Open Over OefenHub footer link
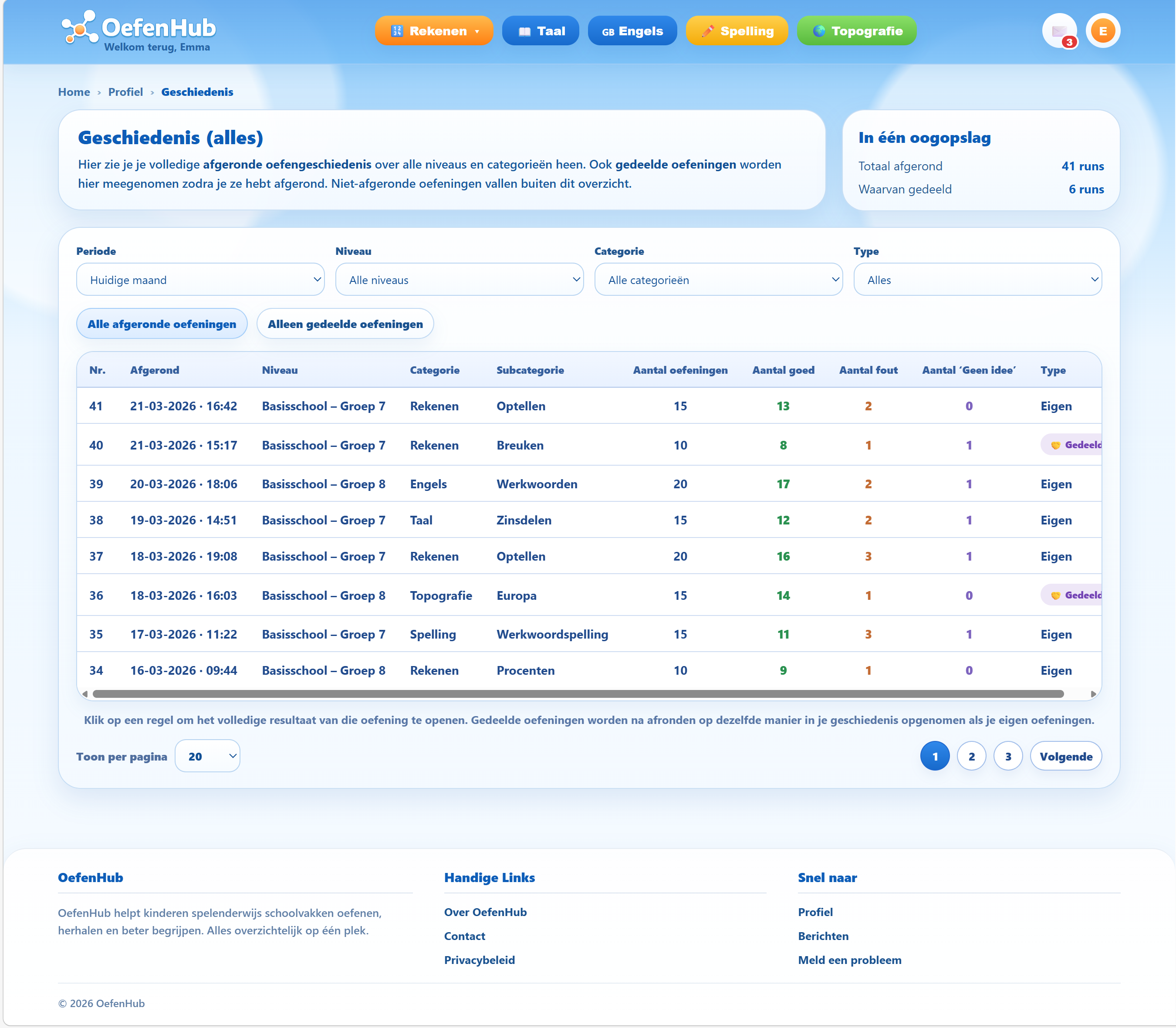The width and height of the screenshot is (1176, 1028). coord(485,912)
